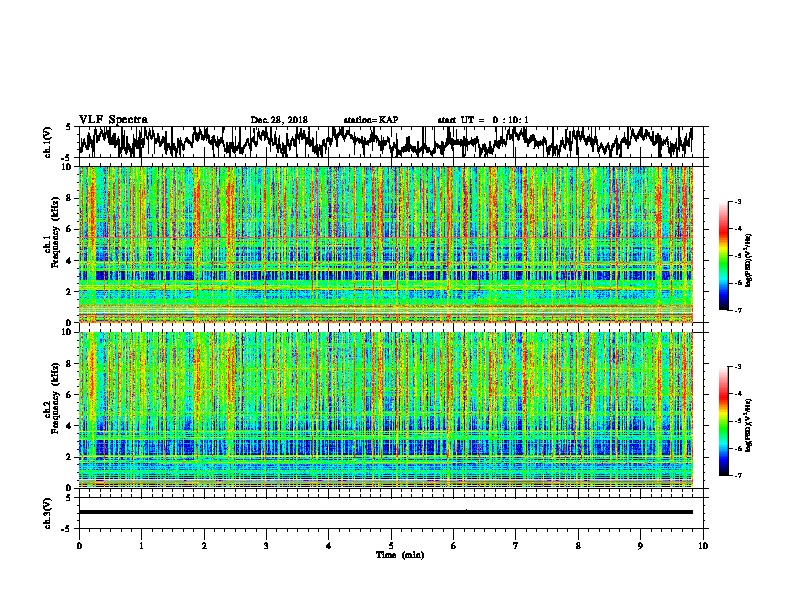The width and height of the screenshot is (792, 612).
Task: Click the "ch.3(V)" axis label
Action: 48,513
